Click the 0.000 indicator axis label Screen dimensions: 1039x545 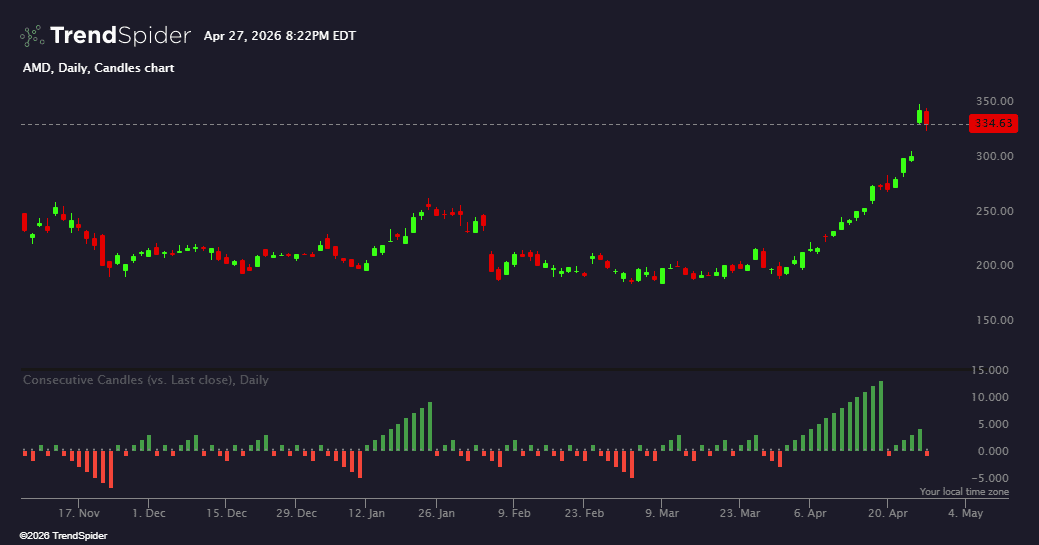click(993, 452)
